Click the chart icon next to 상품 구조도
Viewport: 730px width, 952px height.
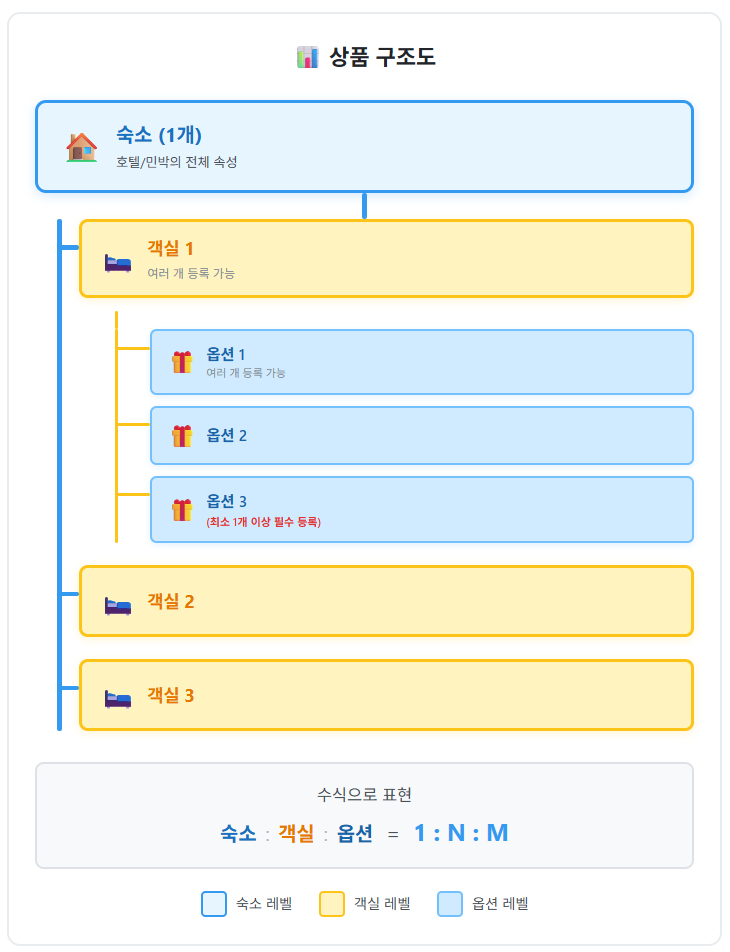pyautogui.click(x=307, y=57)
